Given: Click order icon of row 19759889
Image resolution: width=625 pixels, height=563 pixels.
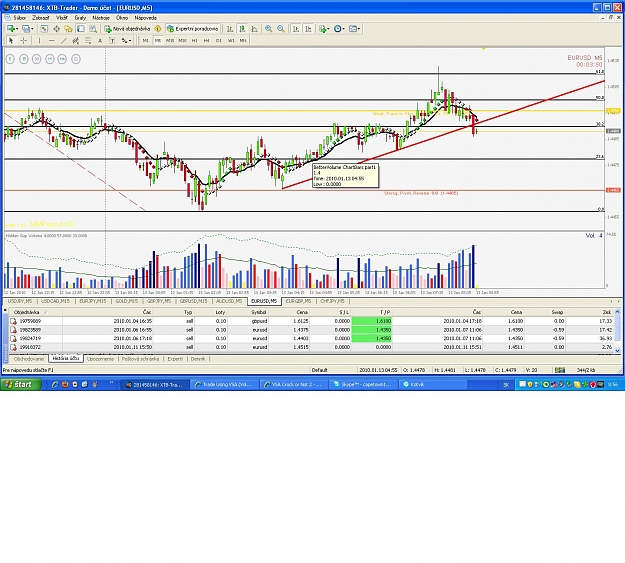Looking at the screenshot, I should (x=13, y=321).
